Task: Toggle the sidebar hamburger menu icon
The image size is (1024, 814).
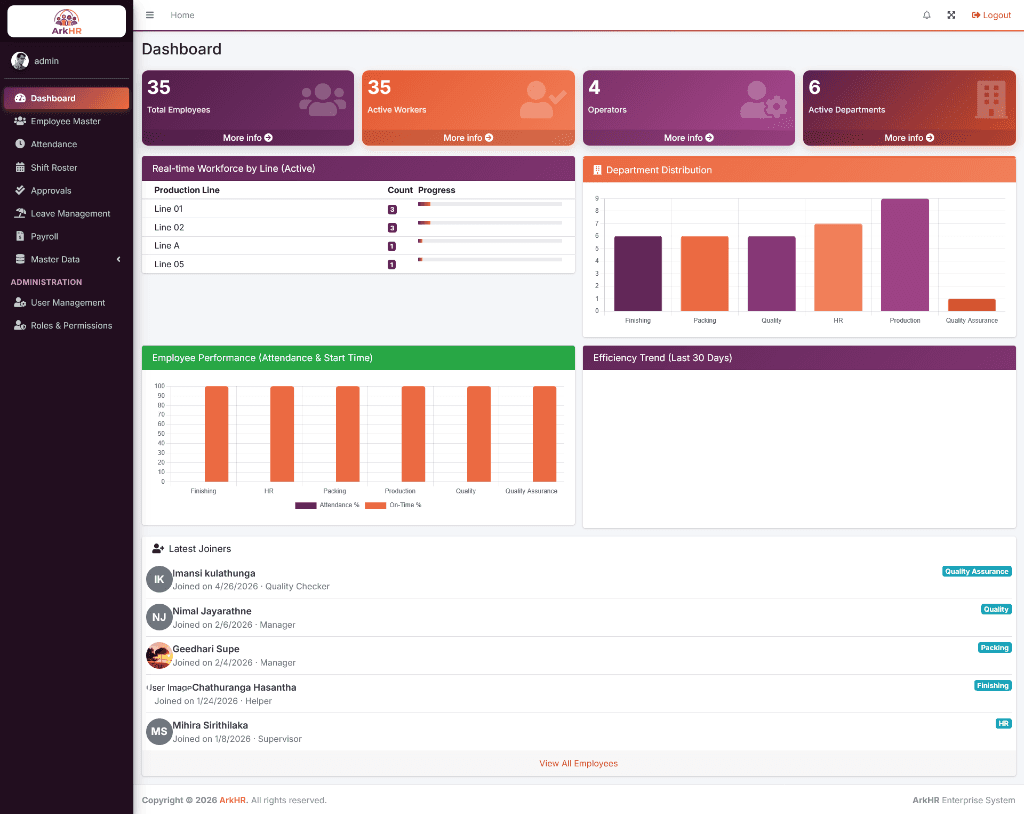Action: (150, 15)
